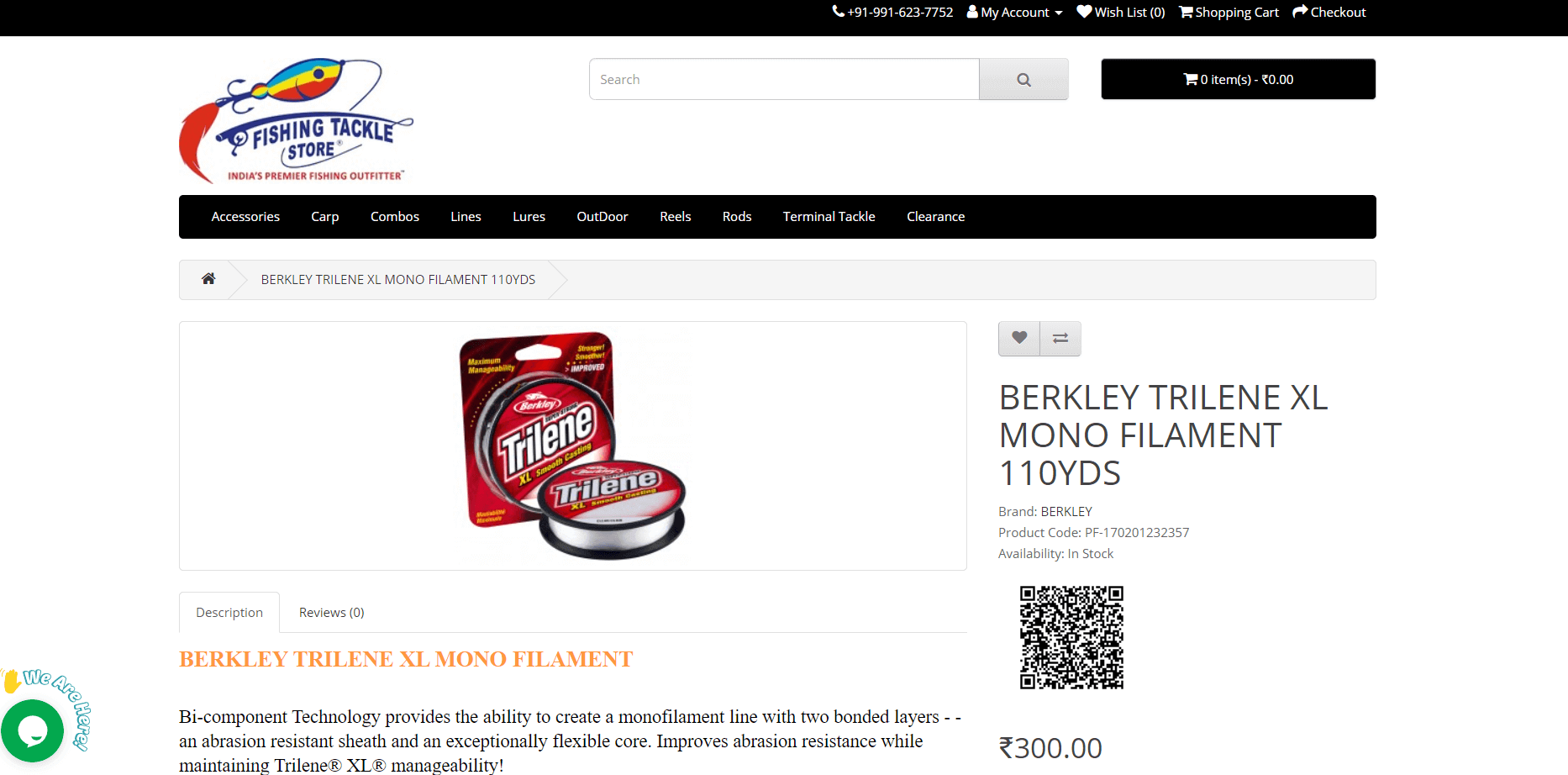Open the Trilene product image thumbnail
The image size is (1568, 775).
(573, 445)
